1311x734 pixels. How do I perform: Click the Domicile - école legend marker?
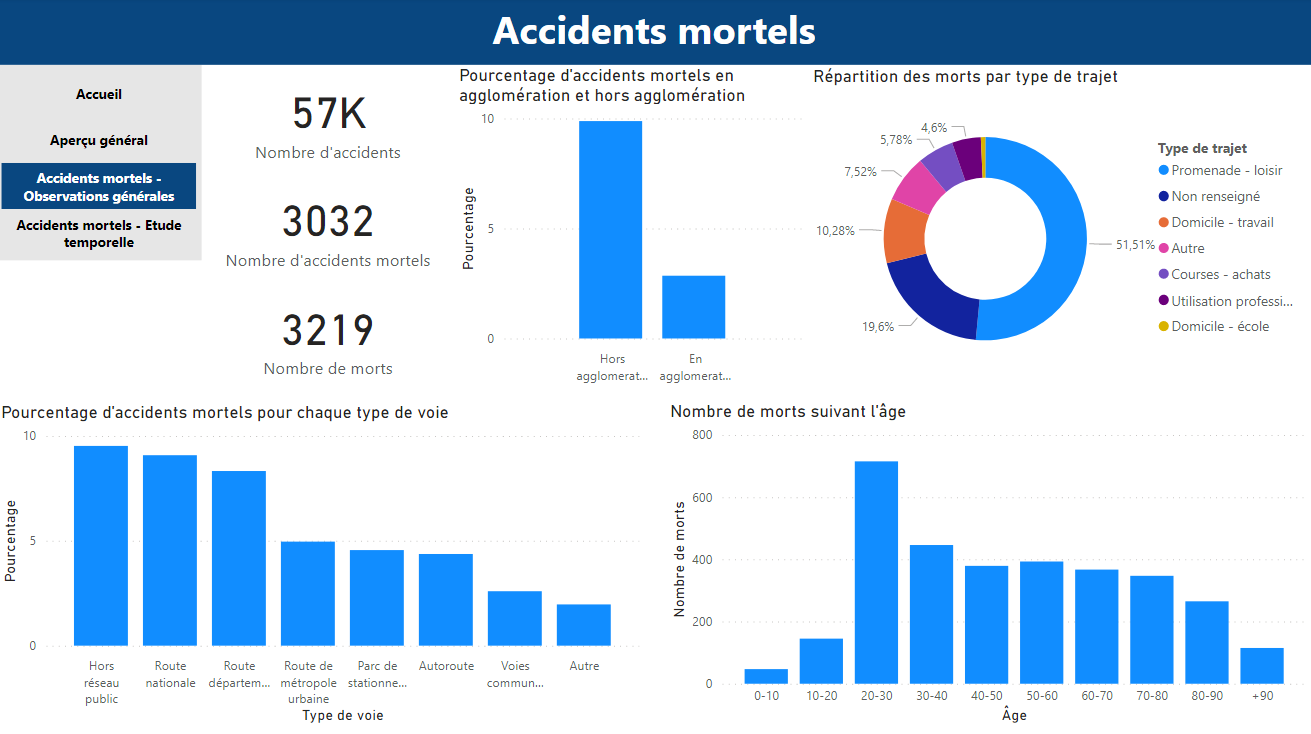point(1164,327)
